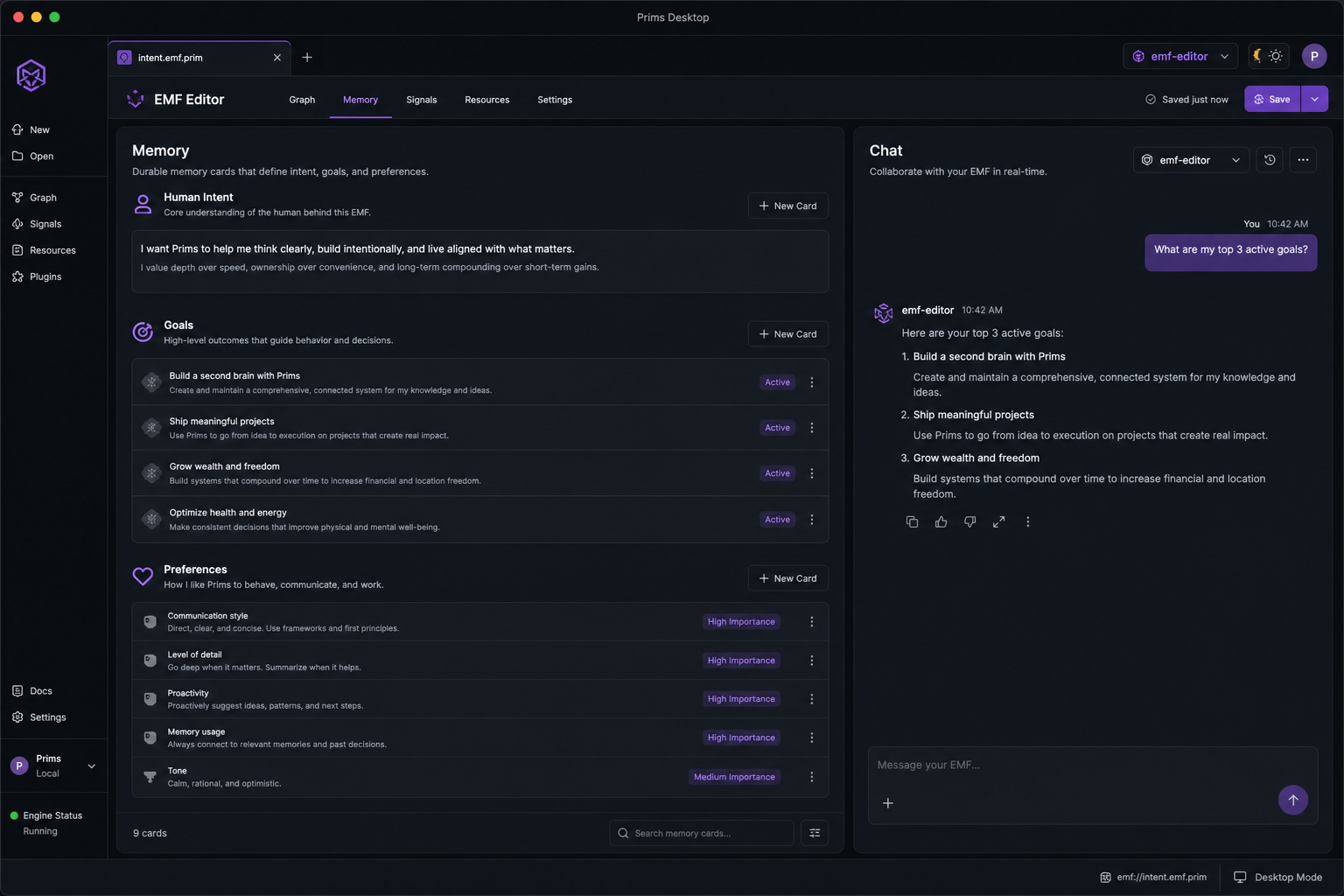The height and width of the screenshot is (896, 1344).
Task: Click Saved just now status
Action: pyautogui.click(x=1186, y=100)
